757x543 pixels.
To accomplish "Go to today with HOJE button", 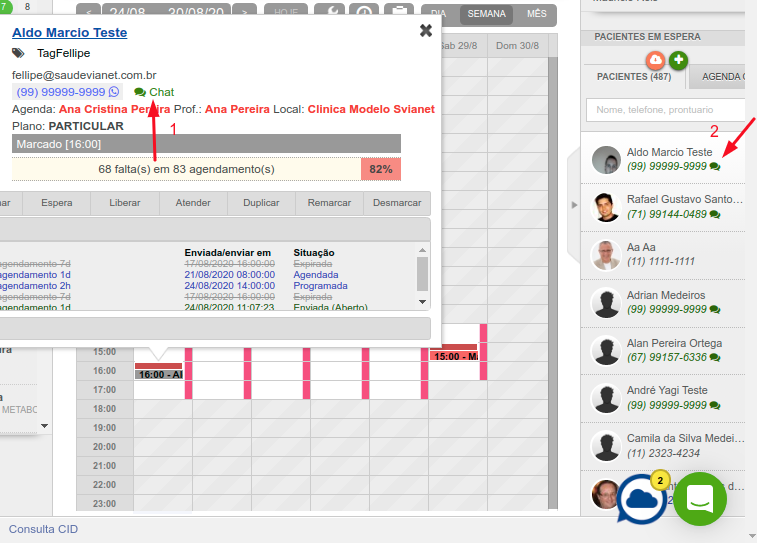I will (x=286, y=12).
